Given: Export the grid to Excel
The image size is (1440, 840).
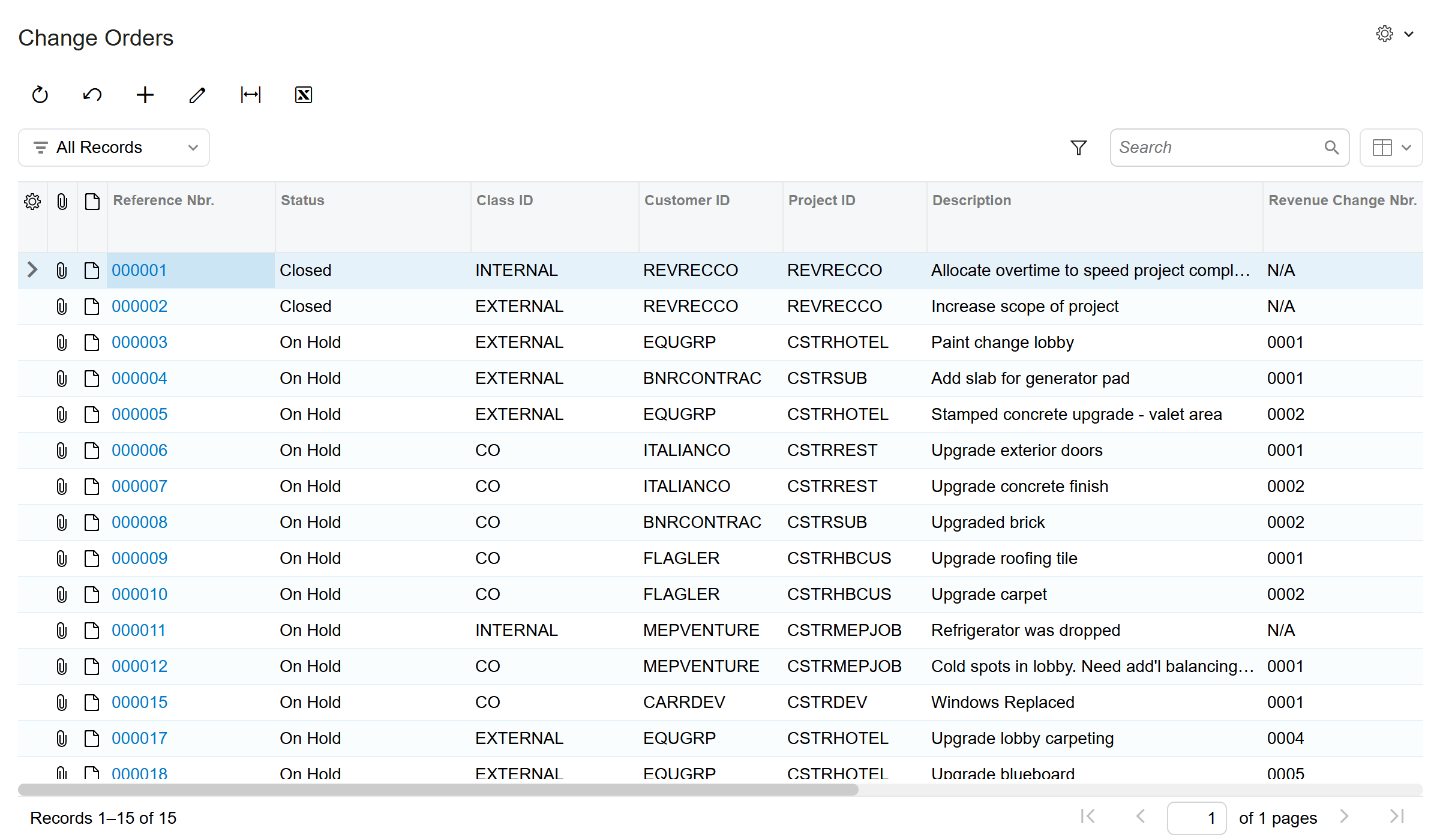Looking at the screenshot, I should point(304,95).
